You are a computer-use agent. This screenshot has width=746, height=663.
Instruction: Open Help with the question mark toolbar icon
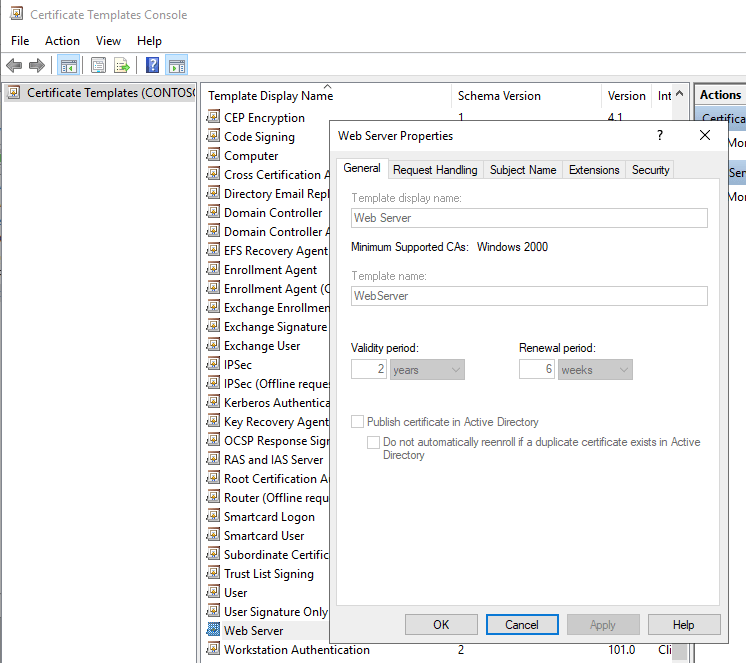pos(152,66)
